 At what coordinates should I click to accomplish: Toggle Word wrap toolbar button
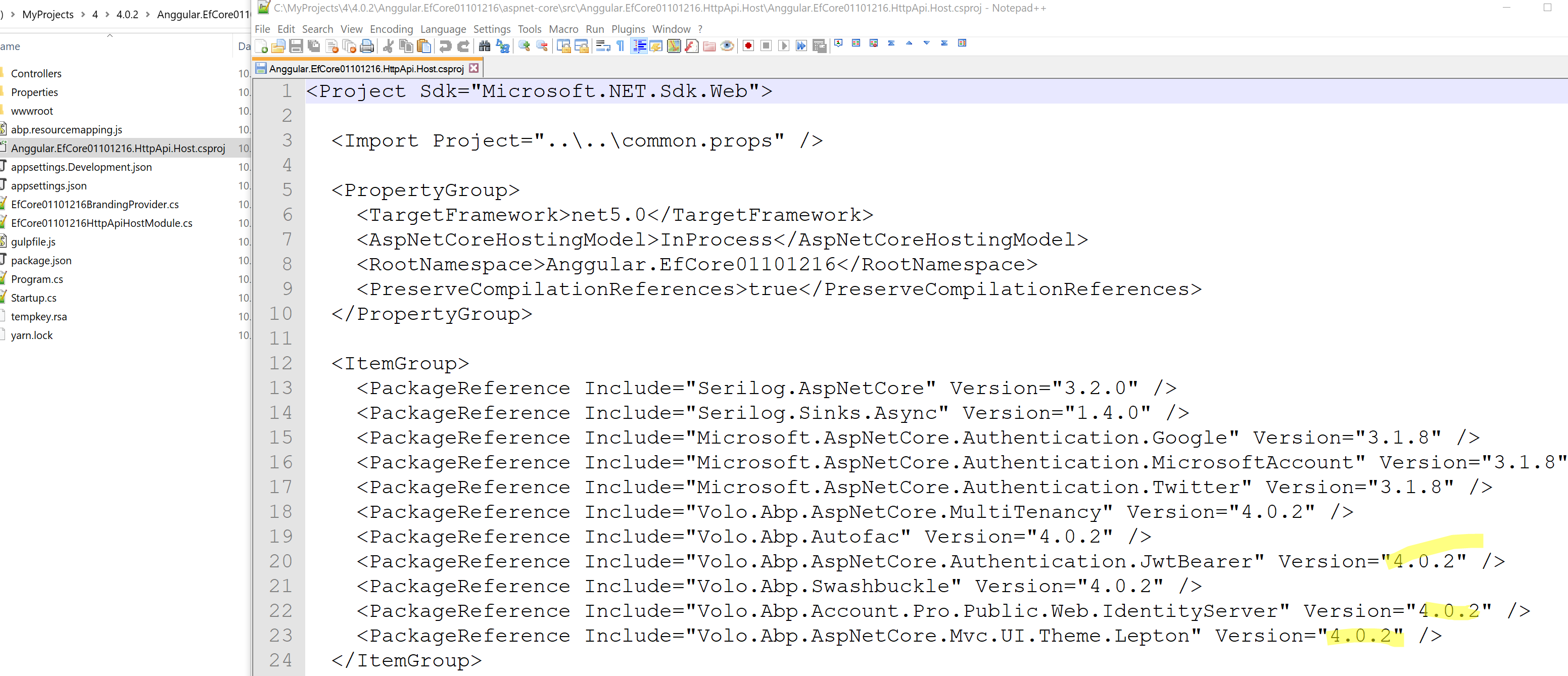[x=603, y=46]
